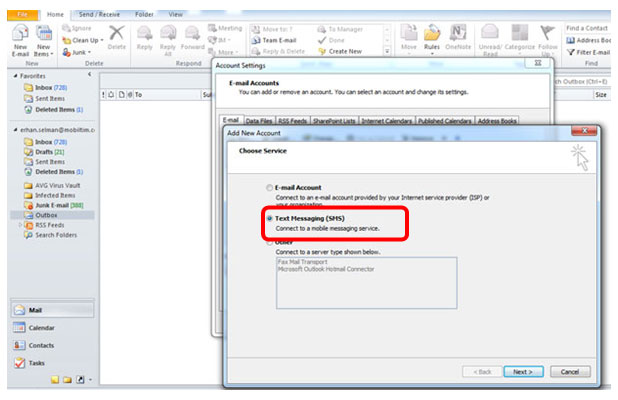Select the Outbox folder
The image size is (618, 400).
(x=52, y=215)
